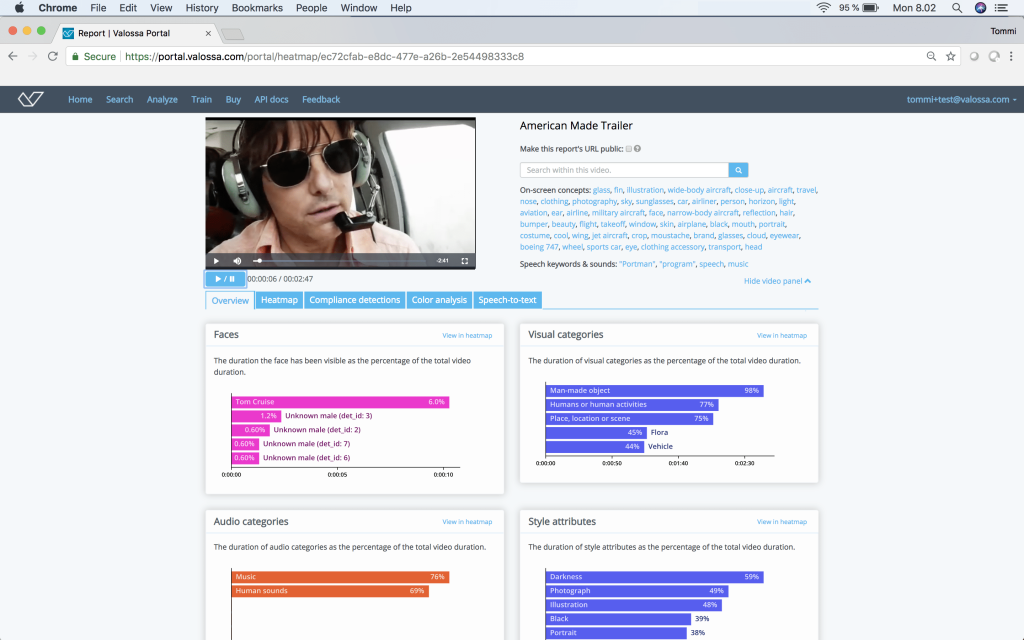This screenshot has height=640, width=1024.
Task: Click the Tom Cruise face bar
Action: [340, 402]
